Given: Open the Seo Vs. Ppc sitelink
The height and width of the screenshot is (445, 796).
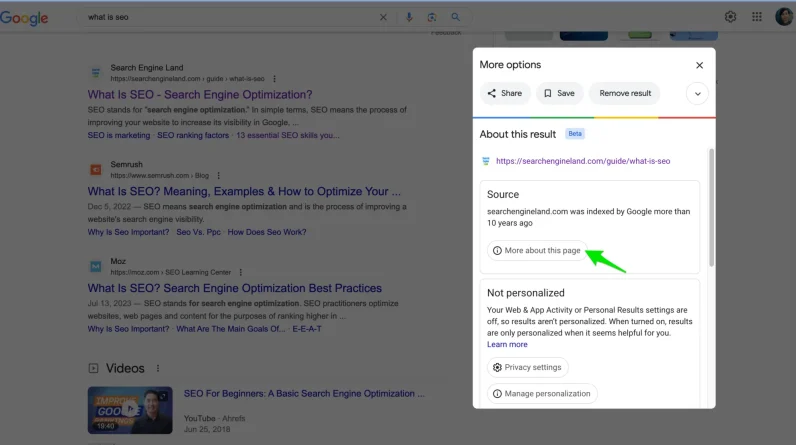Looking at the screenshot, I should click(198, 232).
